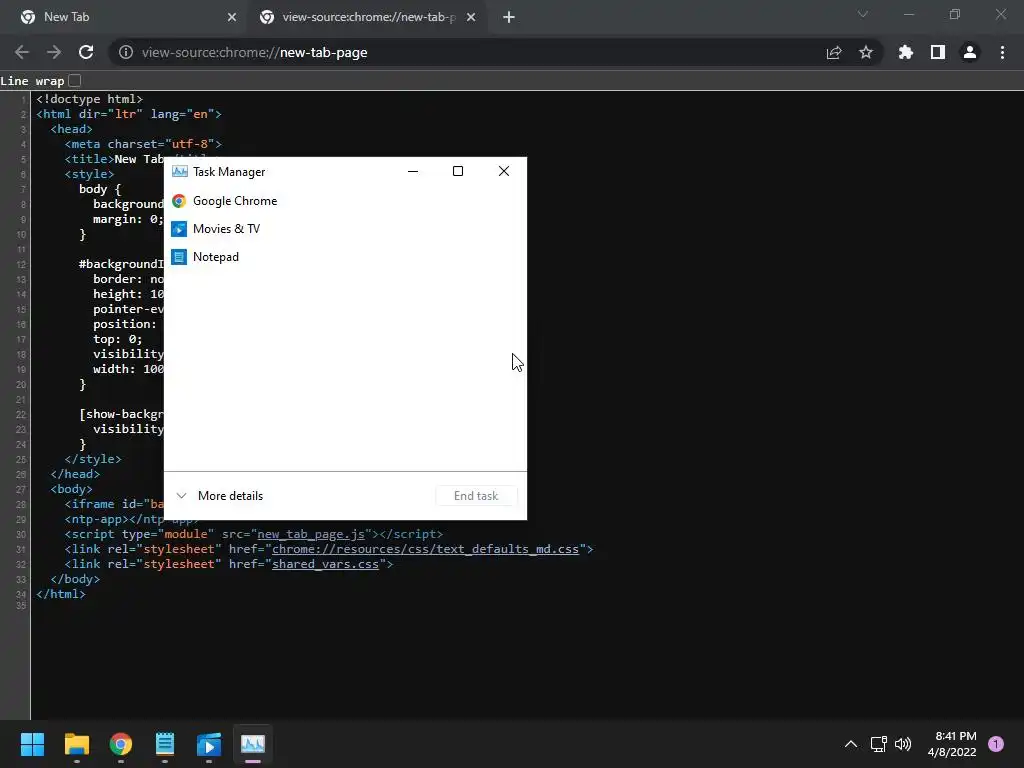1024x768 pixels.
Task: Click the </html> closing tag text
Action: click(61, 594)
